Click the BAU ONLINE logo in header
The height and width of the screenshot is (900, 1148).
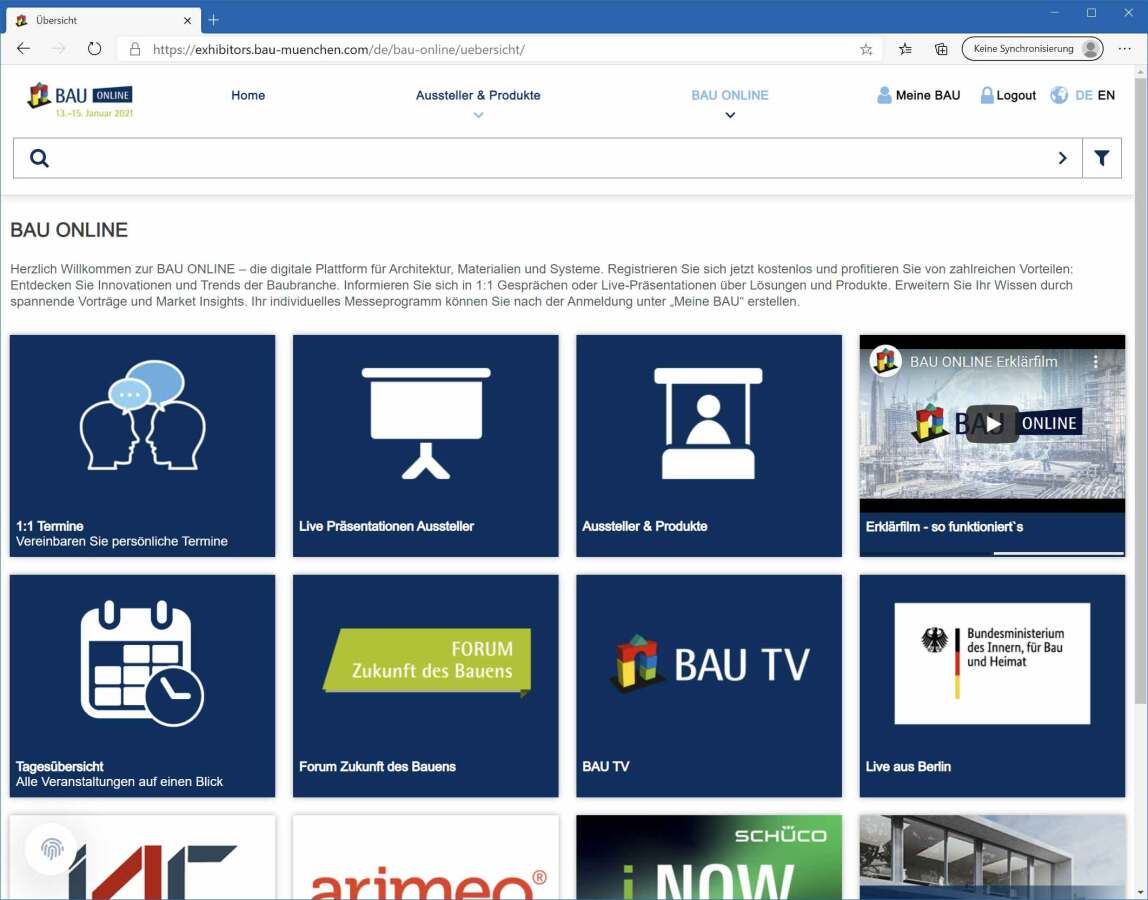[x=80, y=100]
